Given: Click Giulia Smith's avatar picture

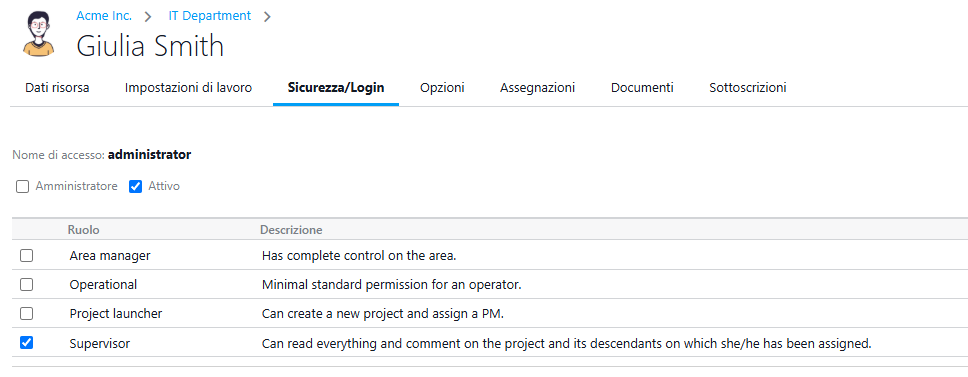Looking at the screenshot, I should [38, 34].
